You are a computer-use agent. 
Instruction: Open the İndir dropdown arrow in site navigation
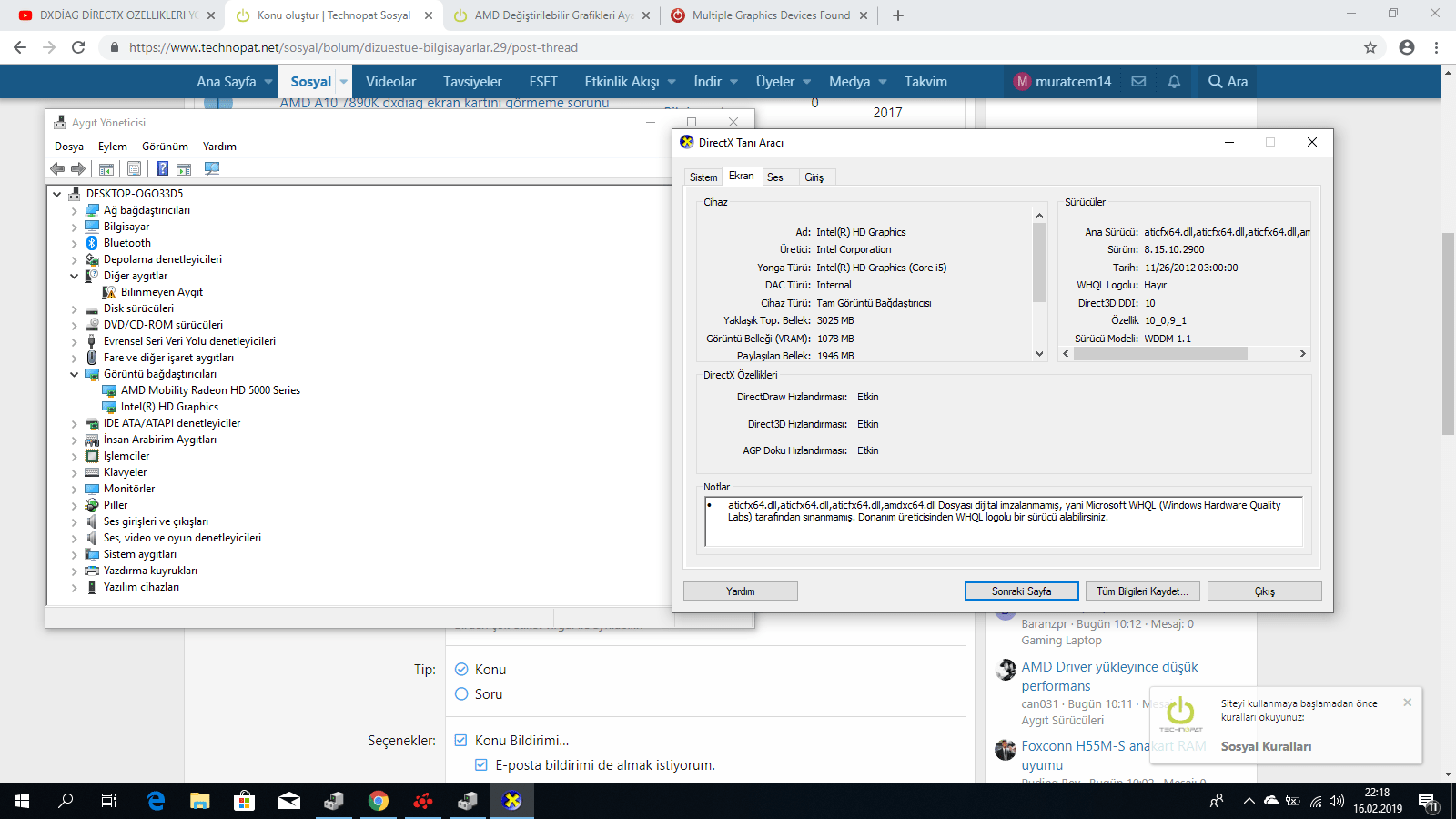pyautogui.click(x=733, y=82)
